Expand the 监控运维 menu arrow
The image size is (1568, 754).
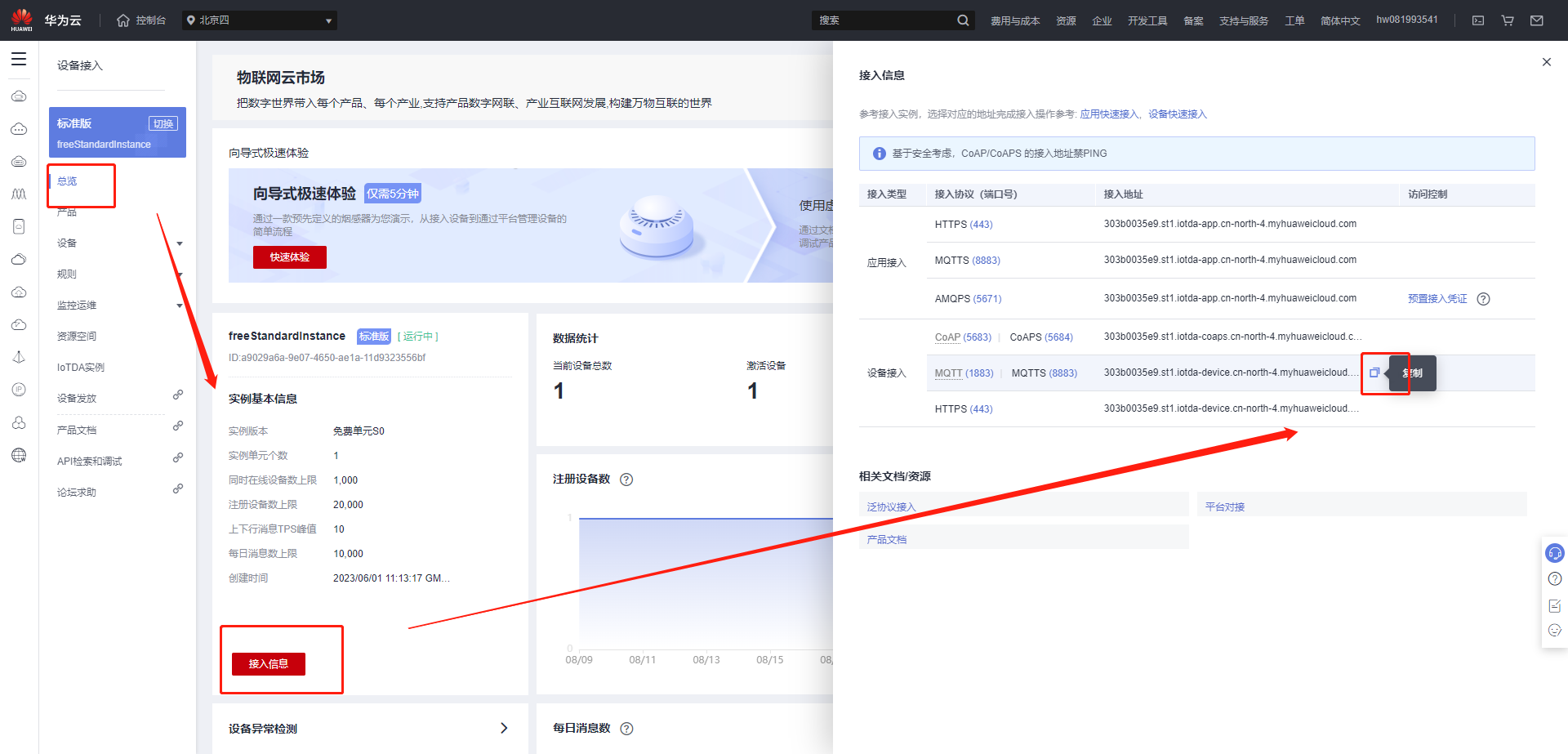[180, 306]
